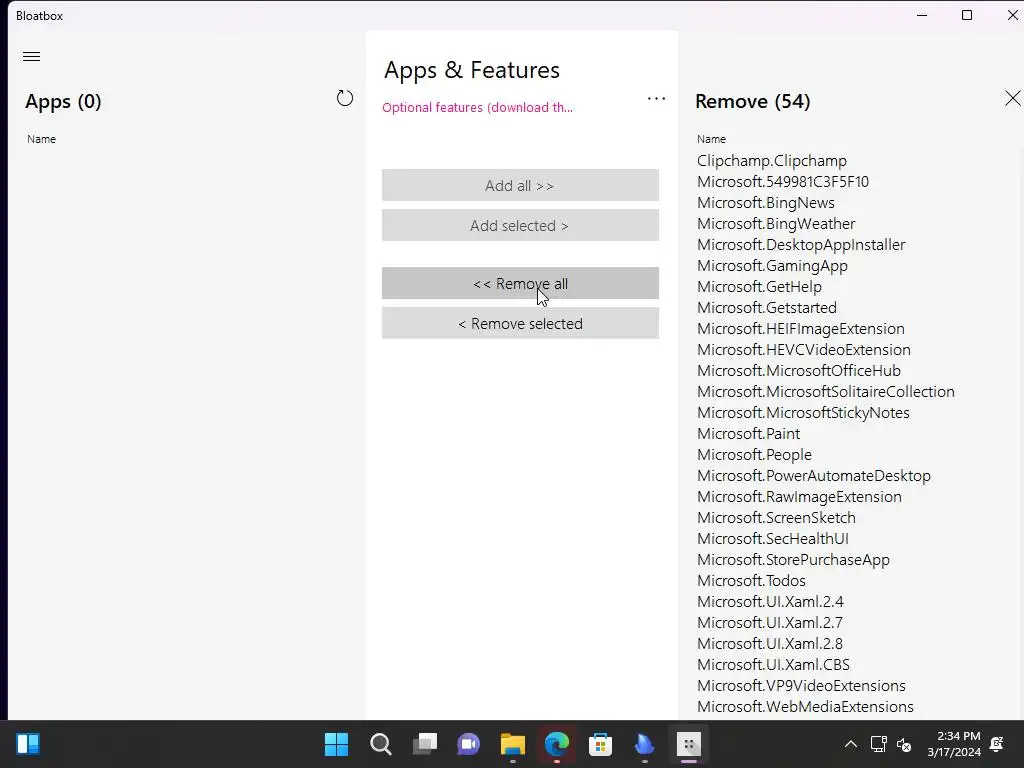The image size is (1024, 768).
Task: Select Microsoft.HEVCVideoExtension entry
Action: click(803, 349)
